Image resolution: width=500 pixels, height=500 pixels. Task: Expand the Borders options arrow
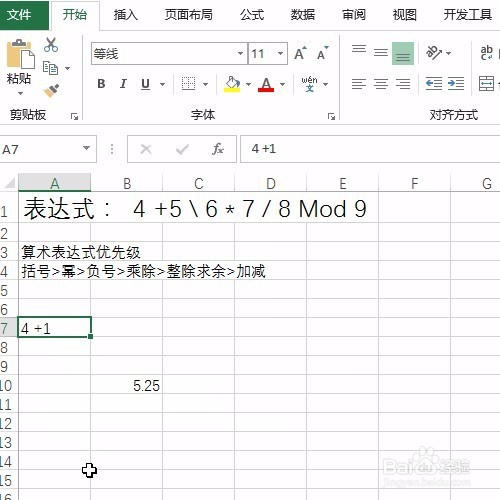[x=205, y=84]
